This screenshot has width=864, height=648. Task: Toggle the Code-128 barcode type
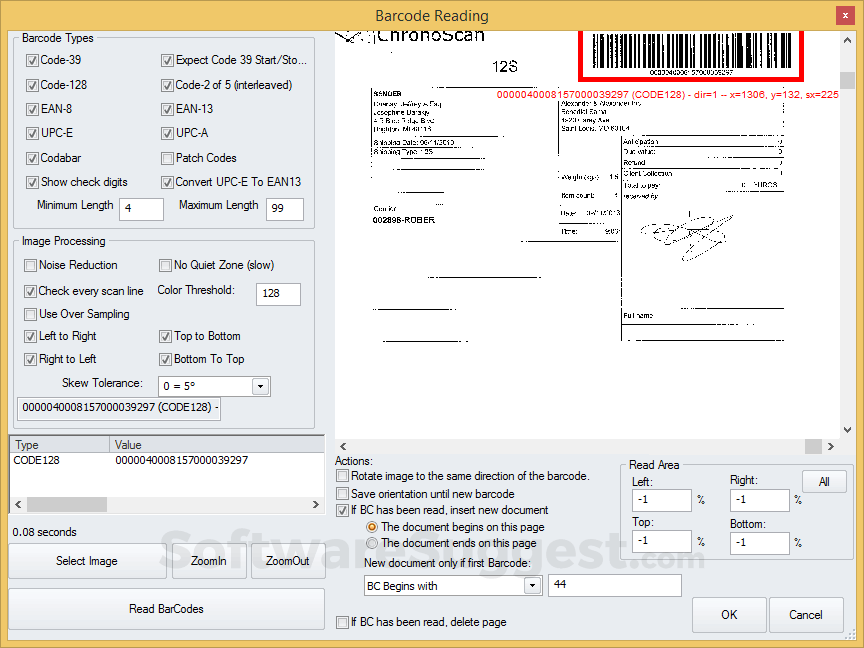coord(32,85)
